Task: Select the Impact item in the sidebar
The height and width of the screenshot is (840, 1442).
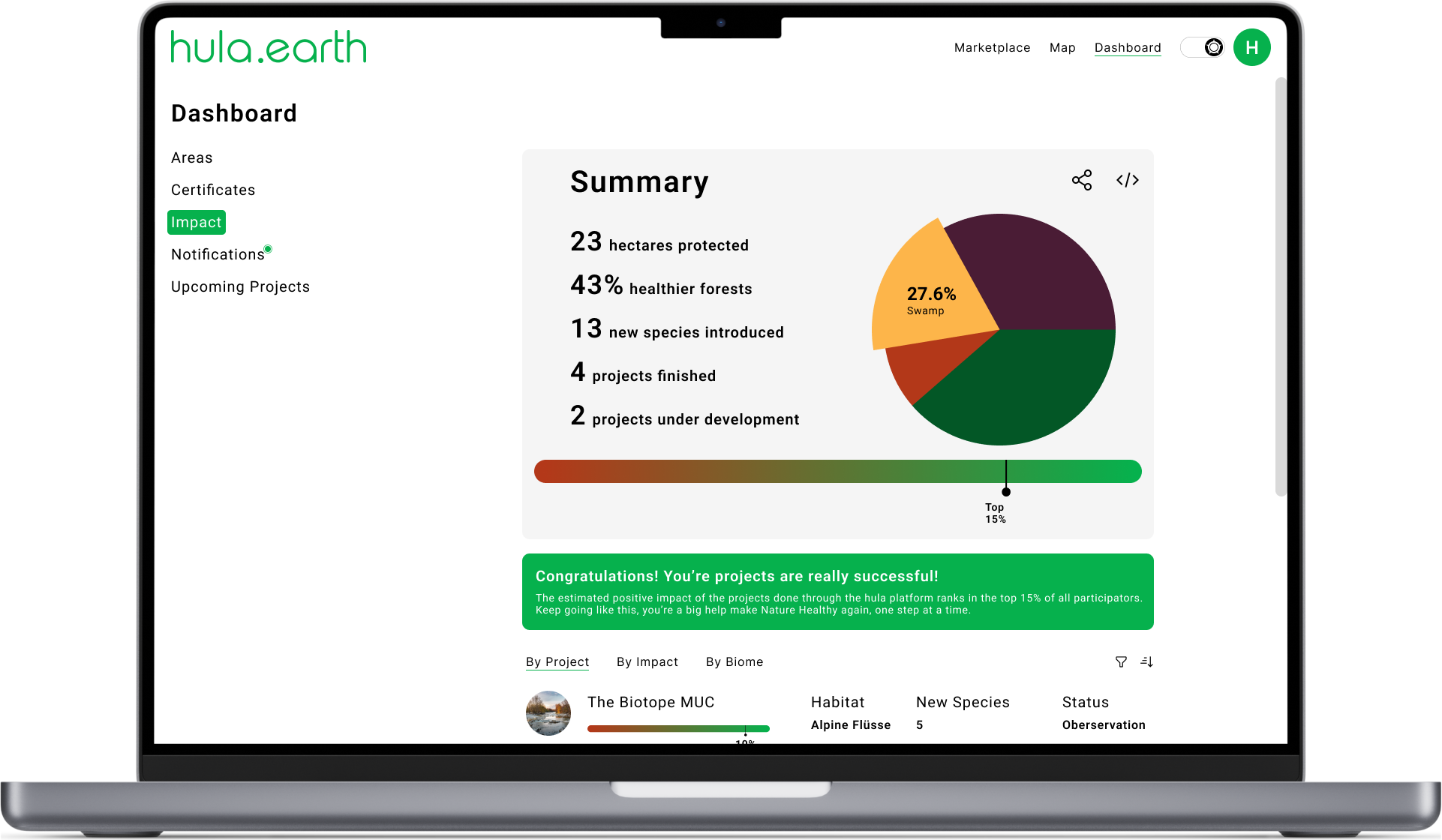Action: [x=196, y=222]
